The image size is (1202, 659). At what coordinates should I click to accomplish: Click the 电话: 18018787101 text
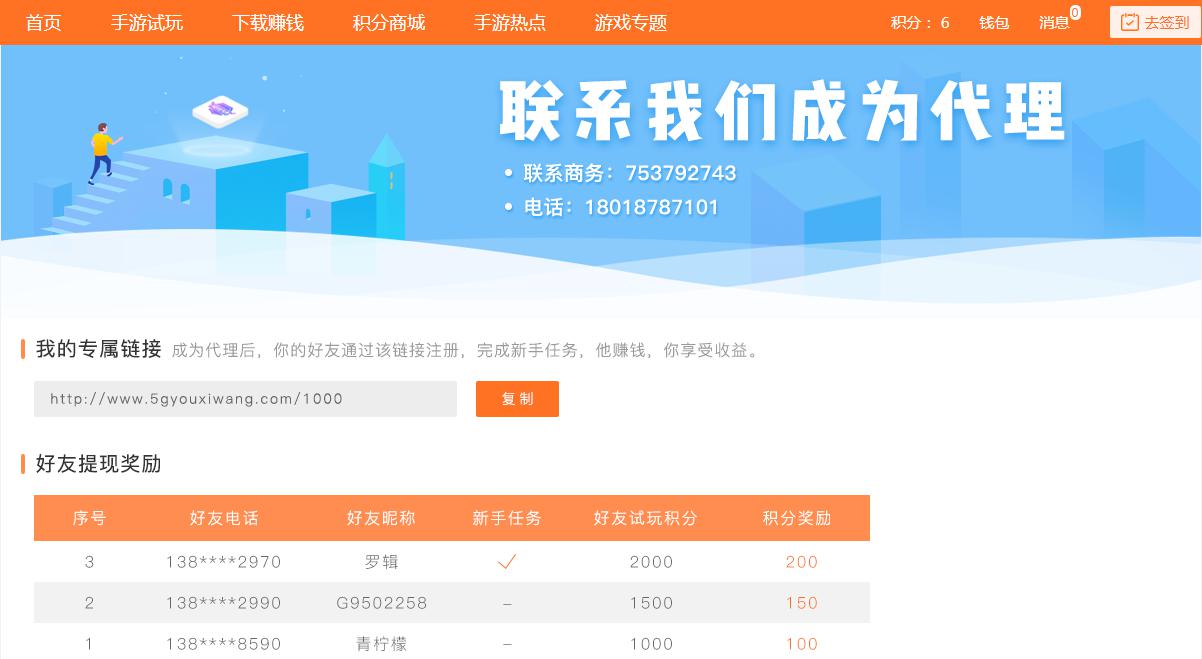(x=621, y=207)
